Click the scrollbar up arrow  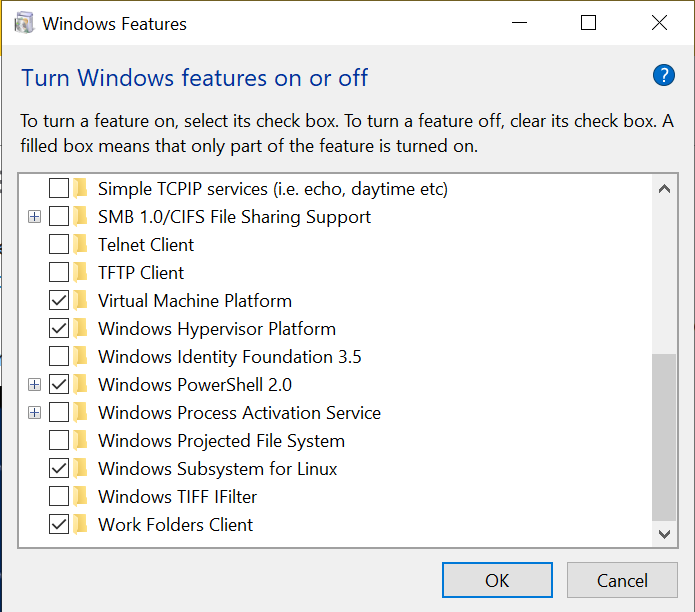point(664,187)
